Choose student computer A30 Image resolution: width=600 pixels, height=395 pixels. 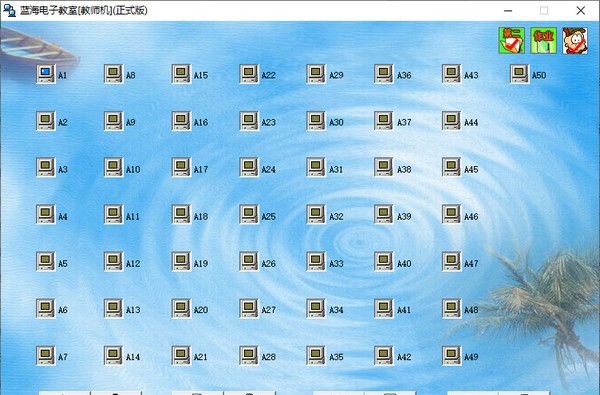(316, 121)
